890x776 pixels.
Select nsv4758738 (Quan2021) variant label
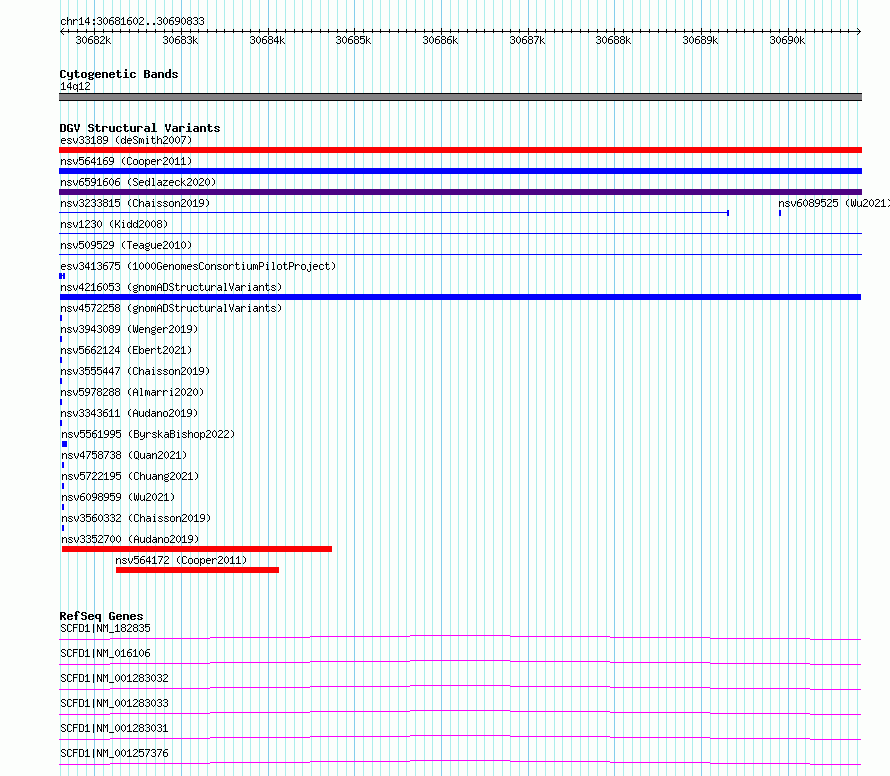124,455
